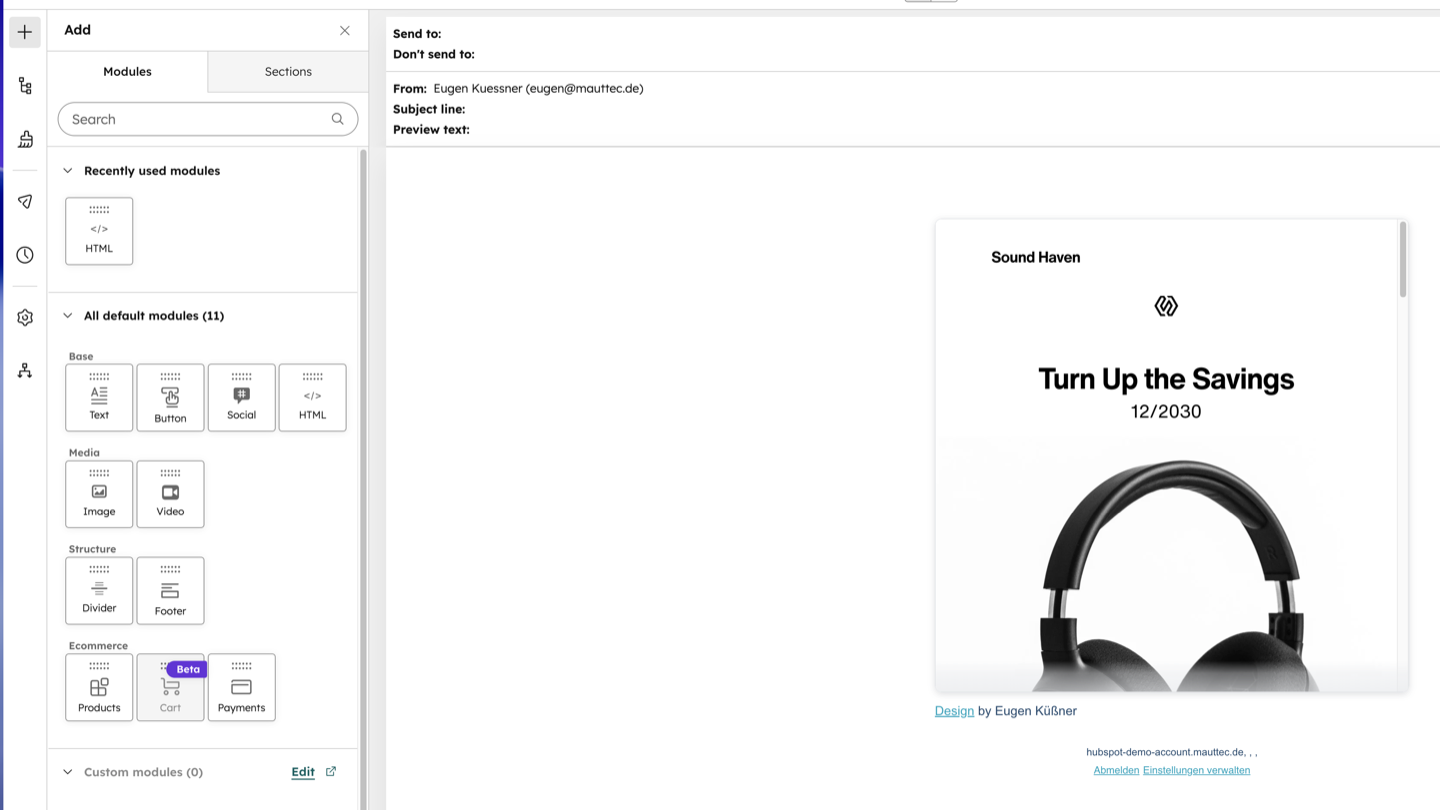Switch to the Sections tab
The image size is (1440, 810).
[x=287, y=71]
